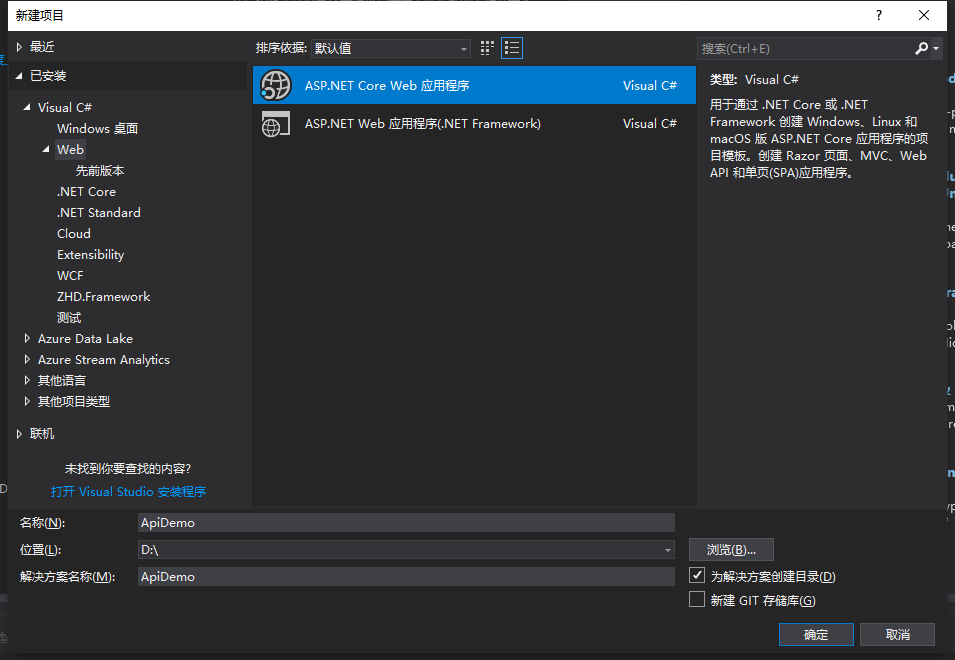This screenshot has height=660, width=955.
Task: Select the 测试 category
Action: click(69, 317)
